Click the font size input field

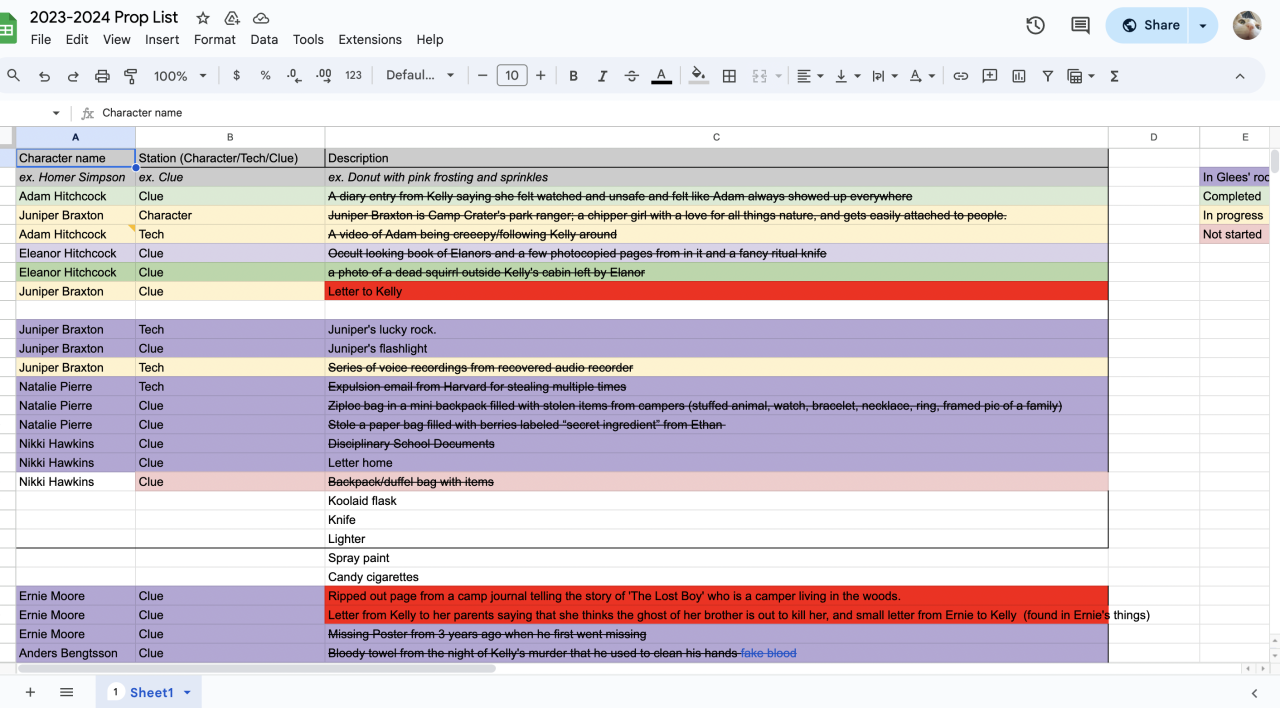click(x=512, y=76)
